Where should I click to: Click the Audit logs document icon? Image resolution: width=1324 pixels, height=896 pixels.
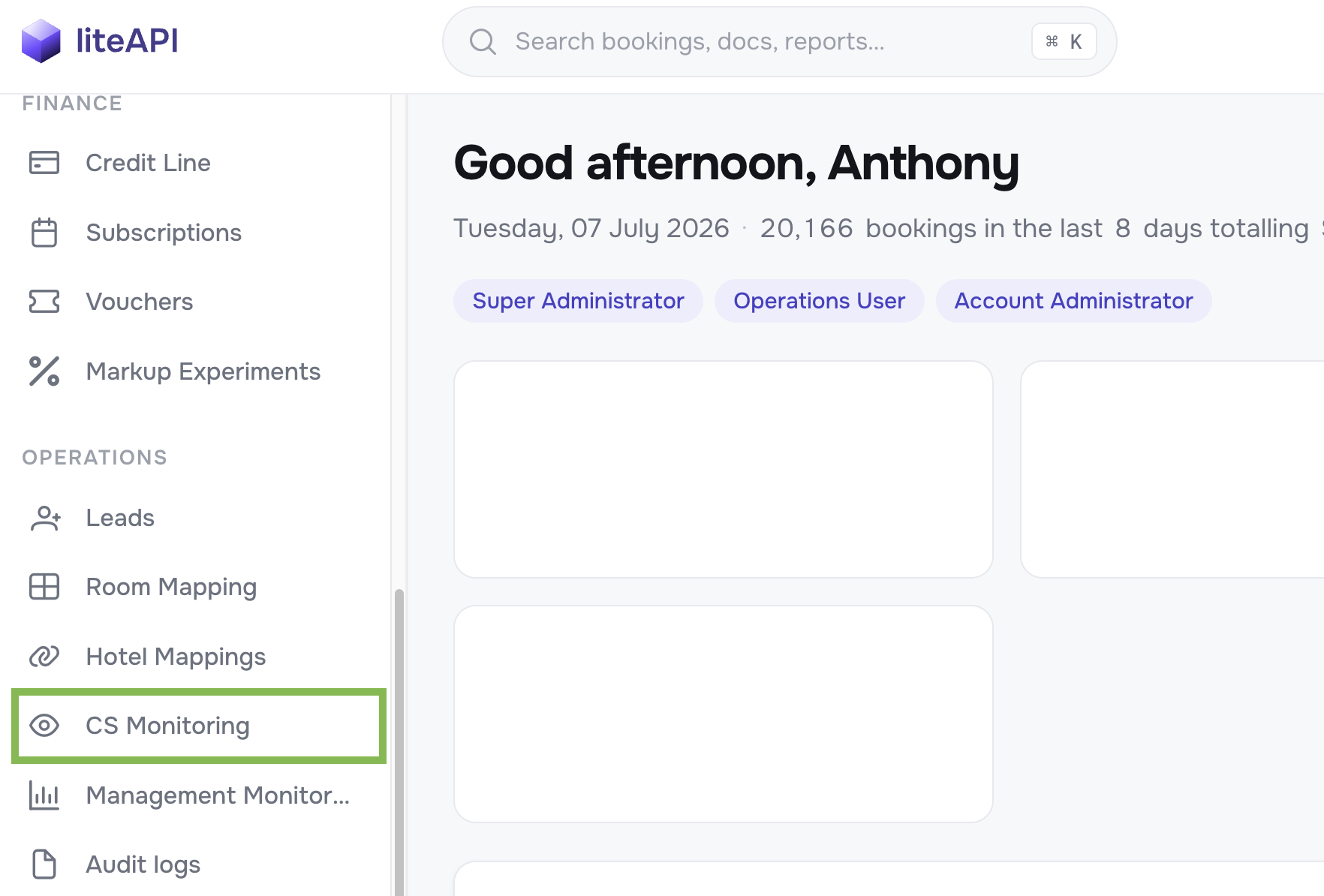click(44, 864)
